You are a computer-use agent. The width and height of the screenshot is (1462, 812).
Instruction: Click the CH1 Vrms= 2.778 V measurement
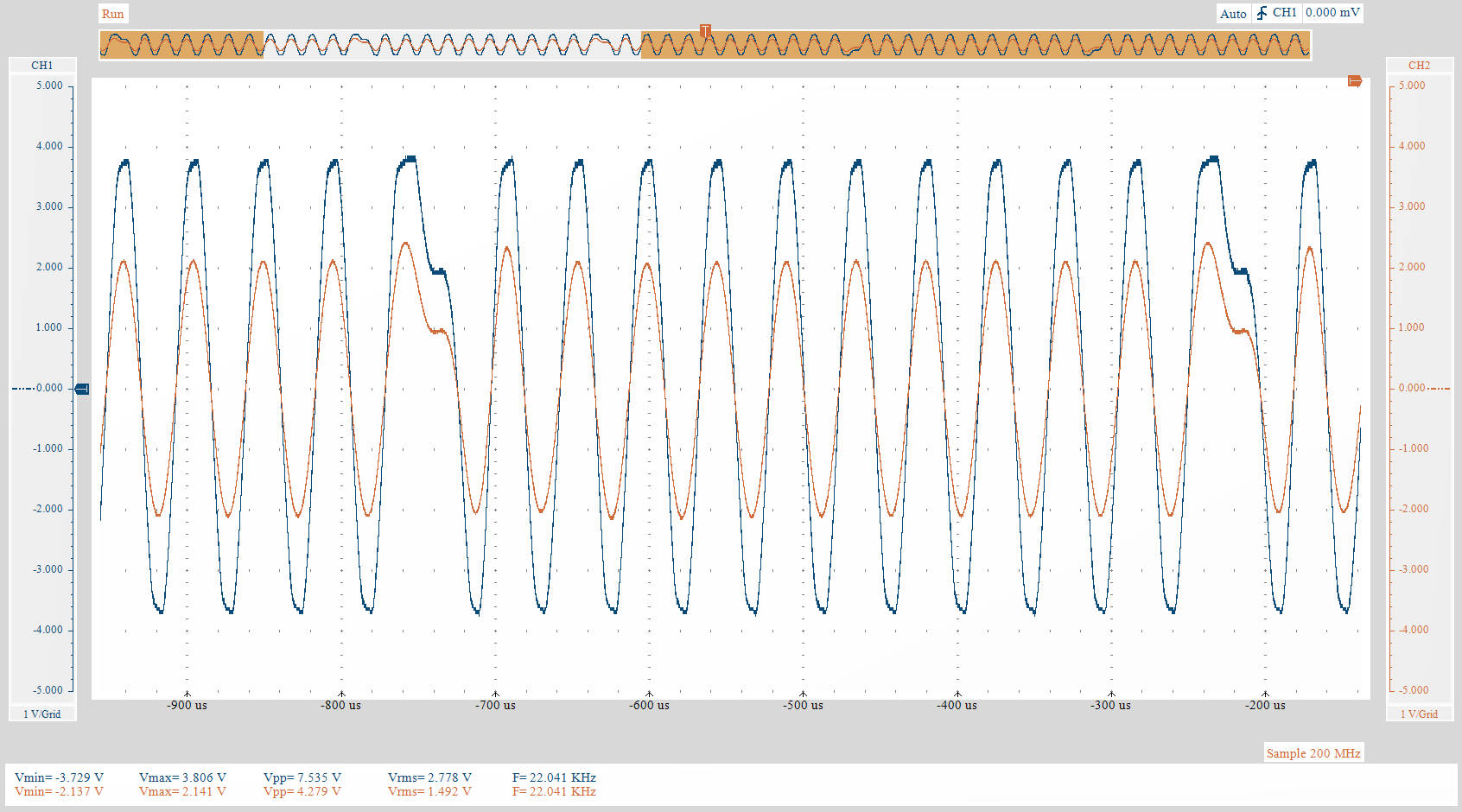point(429,778)
